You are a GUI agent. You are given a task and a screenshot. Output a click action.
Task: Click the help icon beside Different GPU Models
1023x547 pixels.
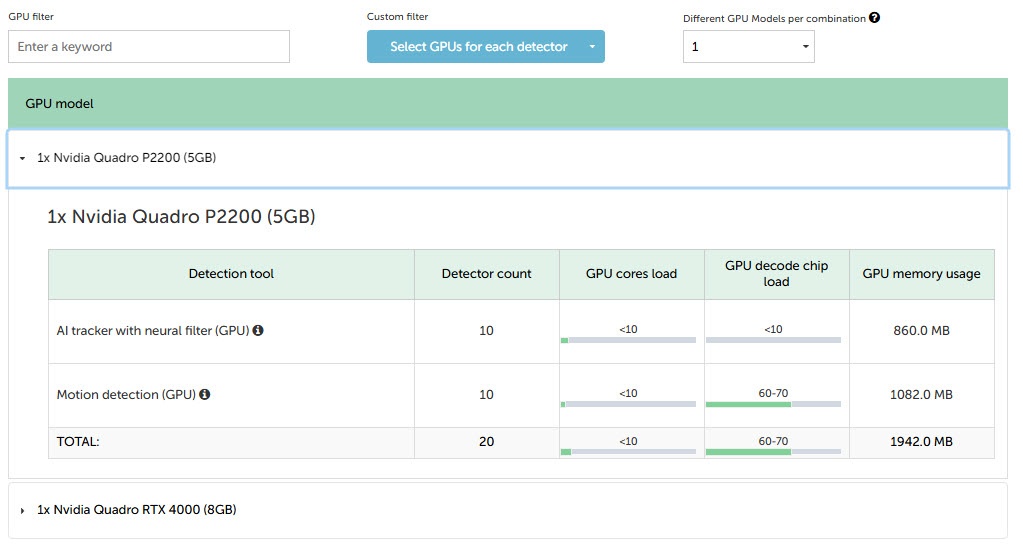[x=875, y=18]
